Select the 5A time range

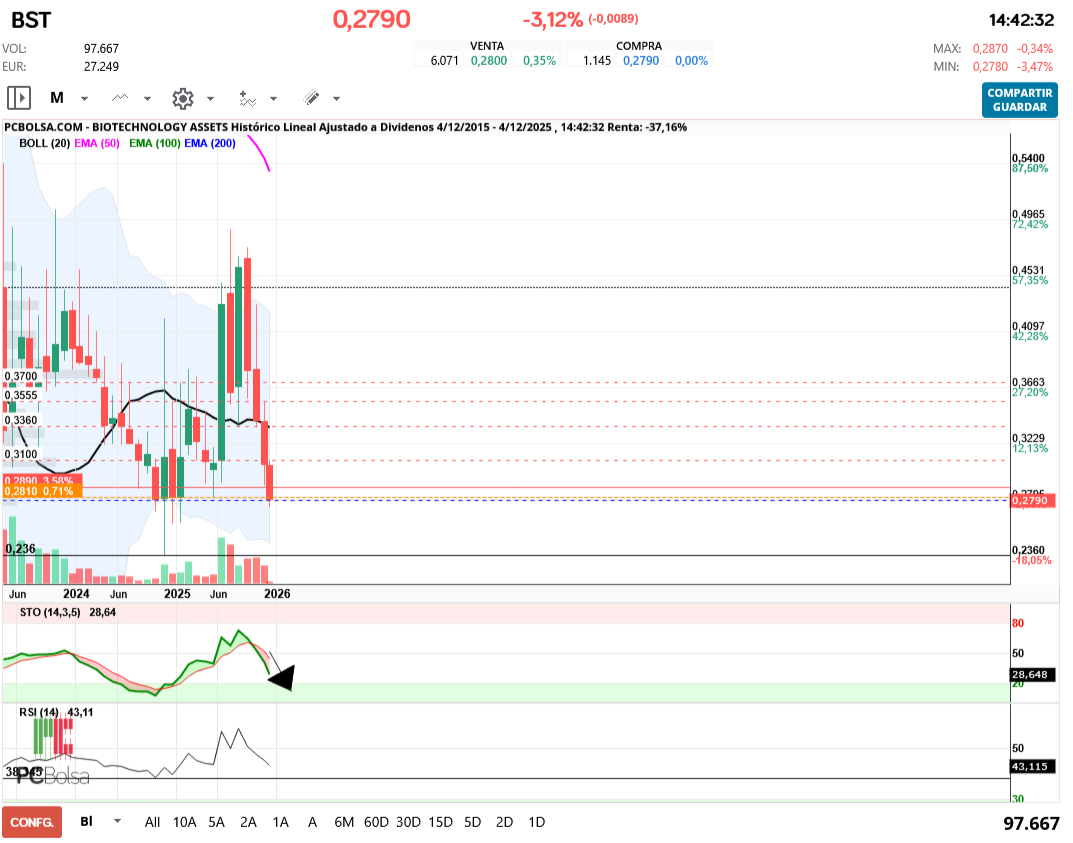click(216, 822)
